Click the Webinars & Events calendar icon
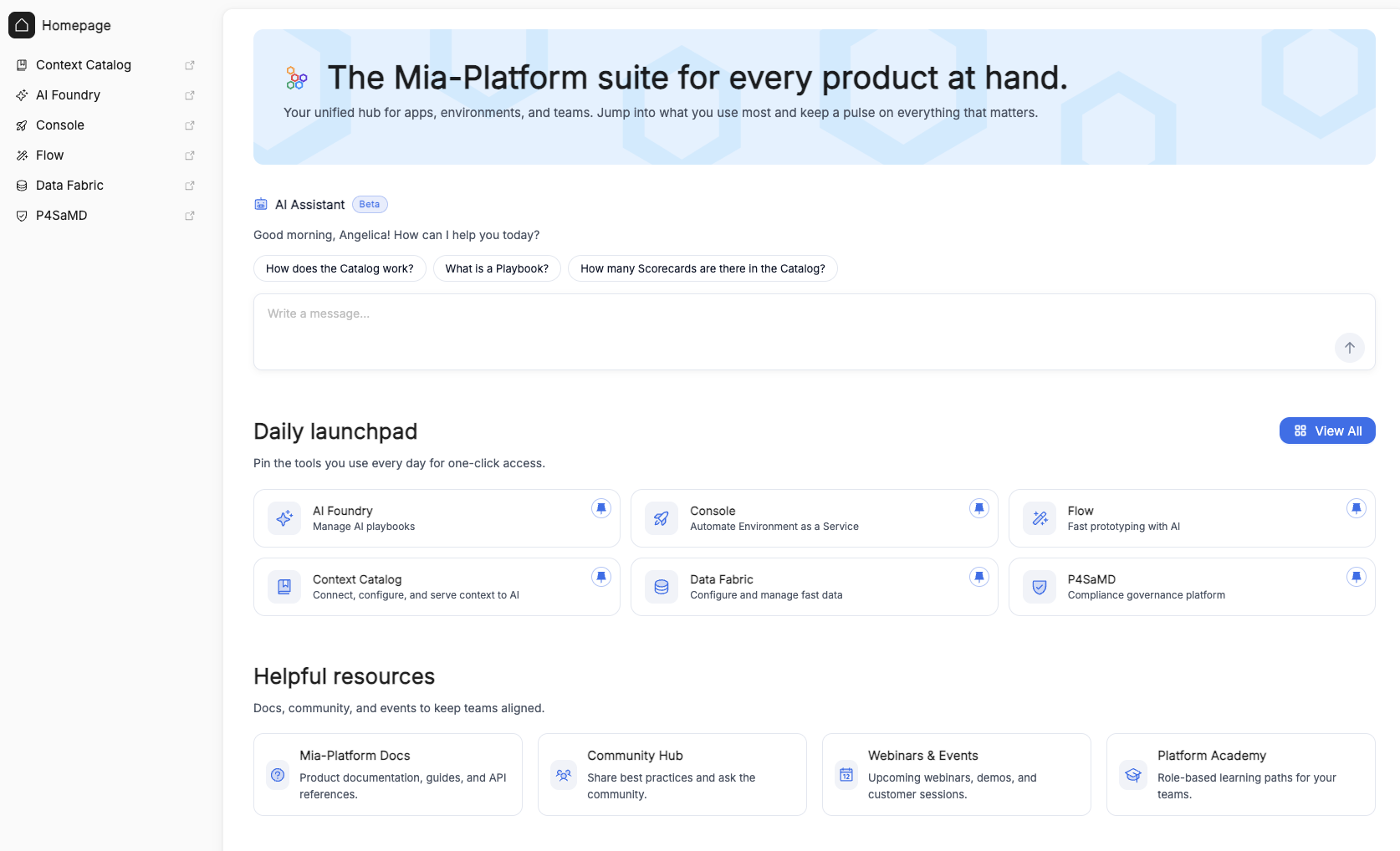Screen dimensions: 1400x851 point(846,775)
